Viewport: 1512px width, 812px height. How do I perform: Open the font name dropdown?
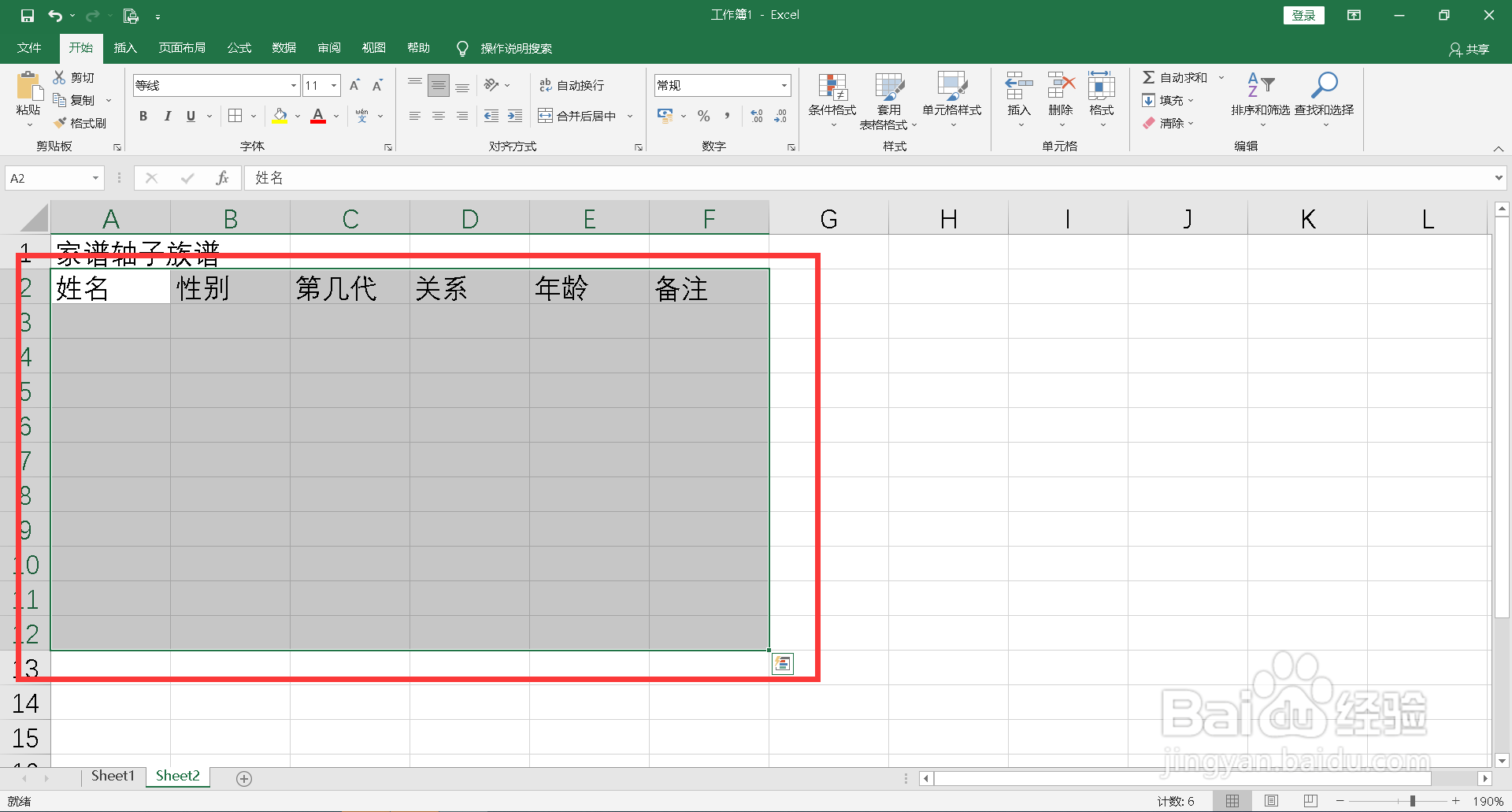(x=292, y=85)
